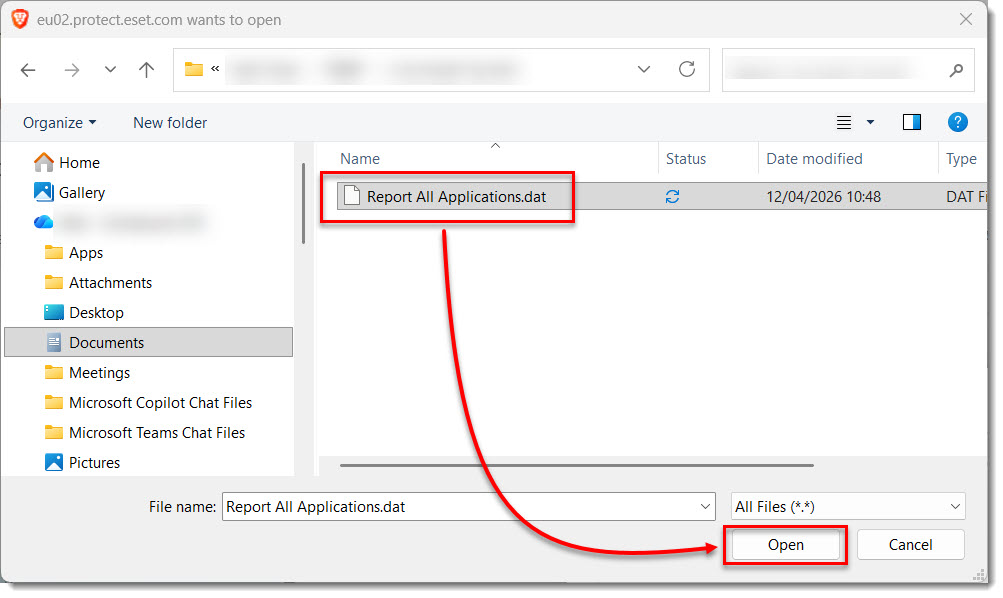Click the Cancel button

(x=910, y=545)
